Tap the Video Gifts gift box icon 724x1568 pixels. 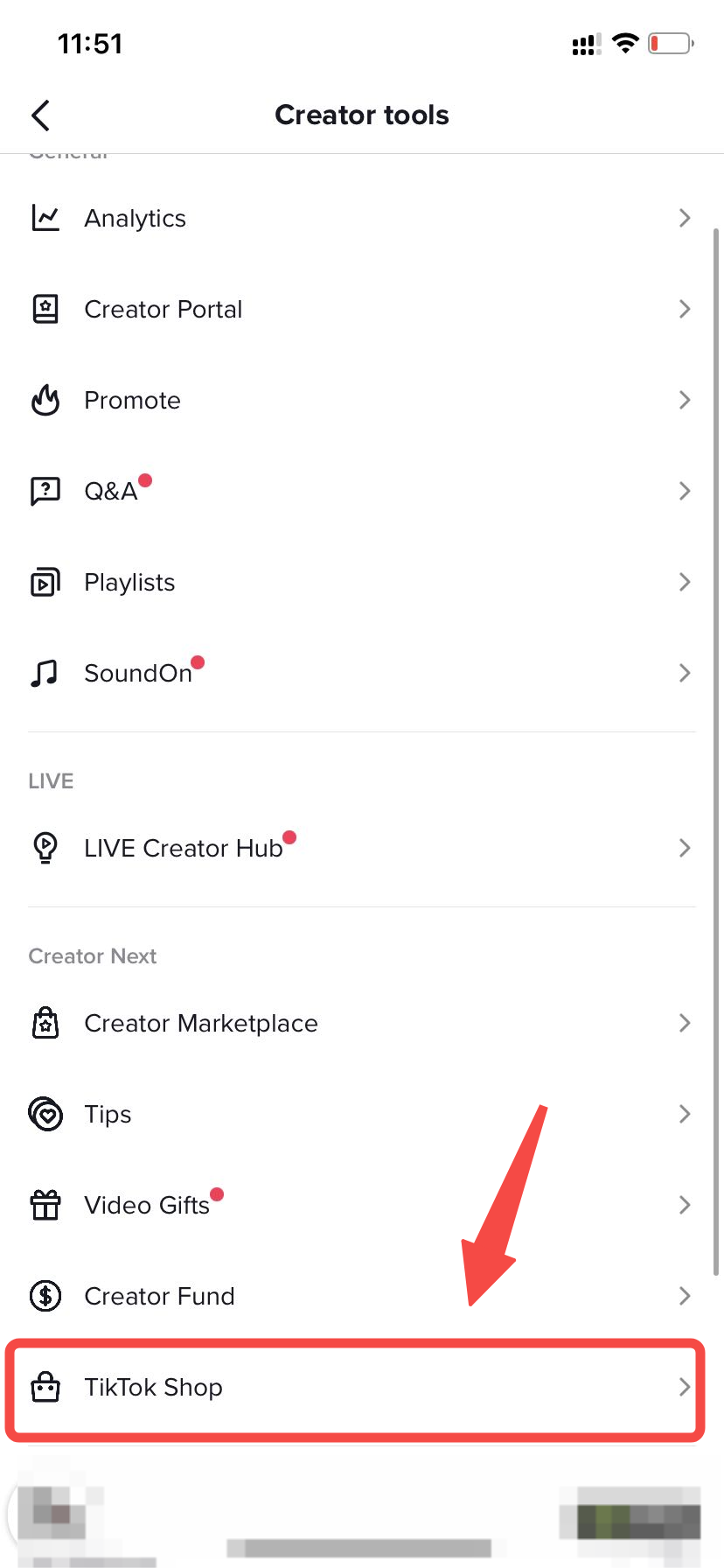click(45, 1205)
